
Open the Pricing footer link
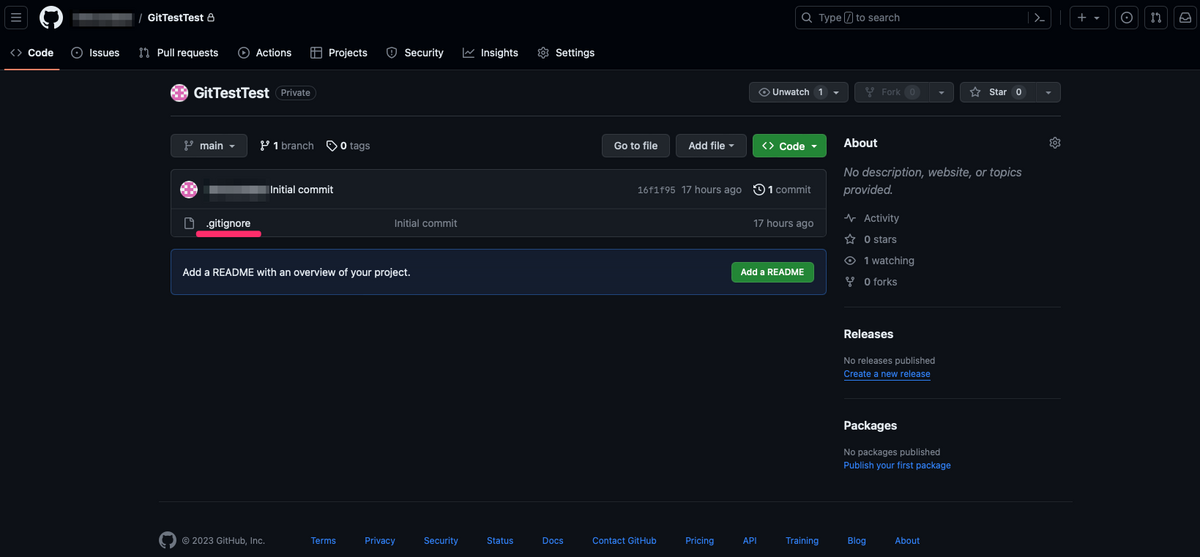pyautogui.click(x=699, y=541)
